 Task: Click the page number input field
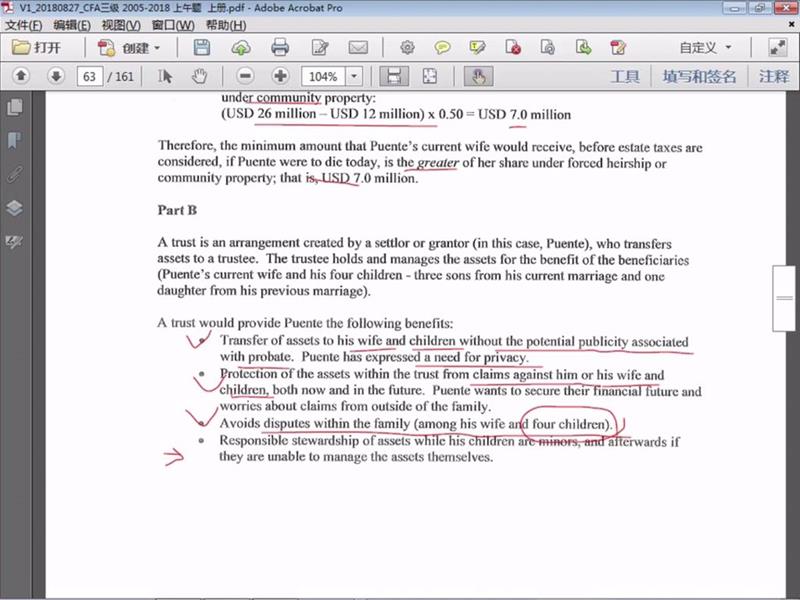pyautogui.click(x=90, y=76)
